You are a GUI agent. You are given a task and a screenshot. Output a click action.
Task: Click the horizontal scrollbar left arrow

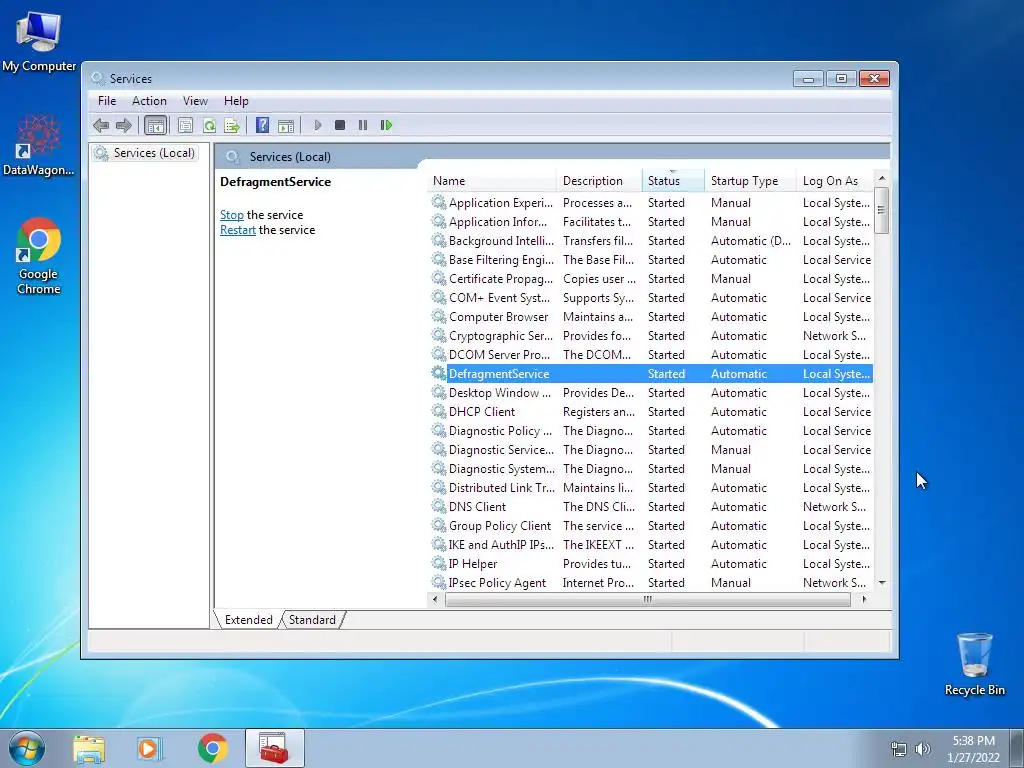[435, 599]
